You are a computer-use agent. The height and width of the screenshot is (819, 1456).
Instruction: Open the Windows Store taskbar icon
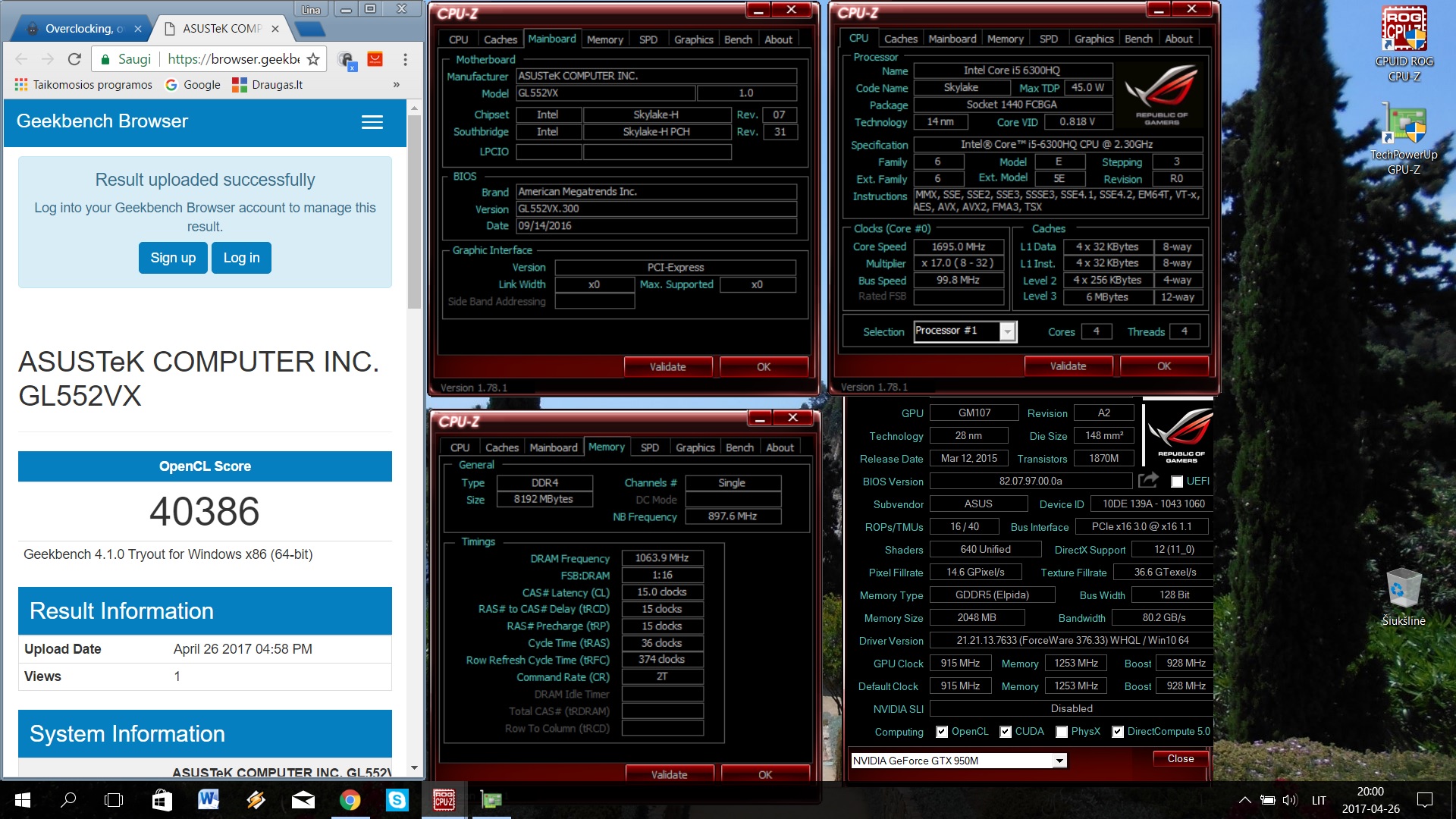tap(162, 799)
